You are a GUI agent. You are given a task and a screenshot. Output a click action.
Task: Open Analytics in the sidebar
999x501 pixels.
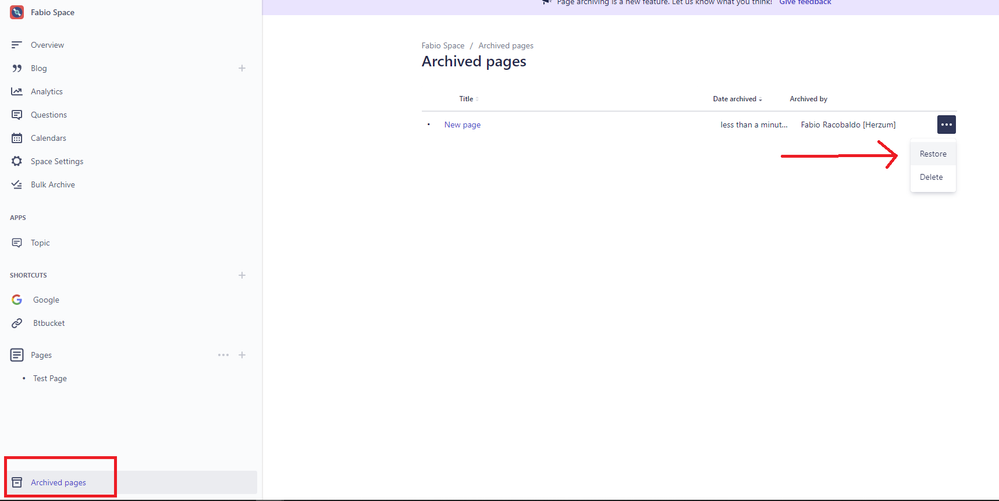tap(47, 92)
